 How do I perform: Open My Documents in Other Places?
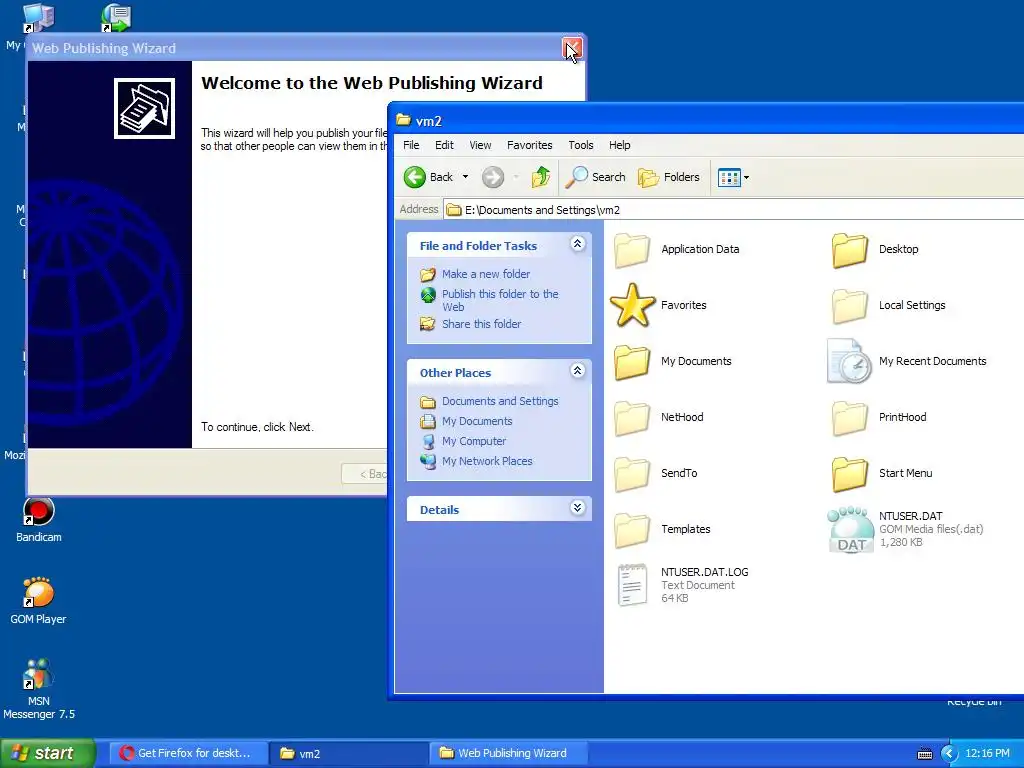[477, 421]
